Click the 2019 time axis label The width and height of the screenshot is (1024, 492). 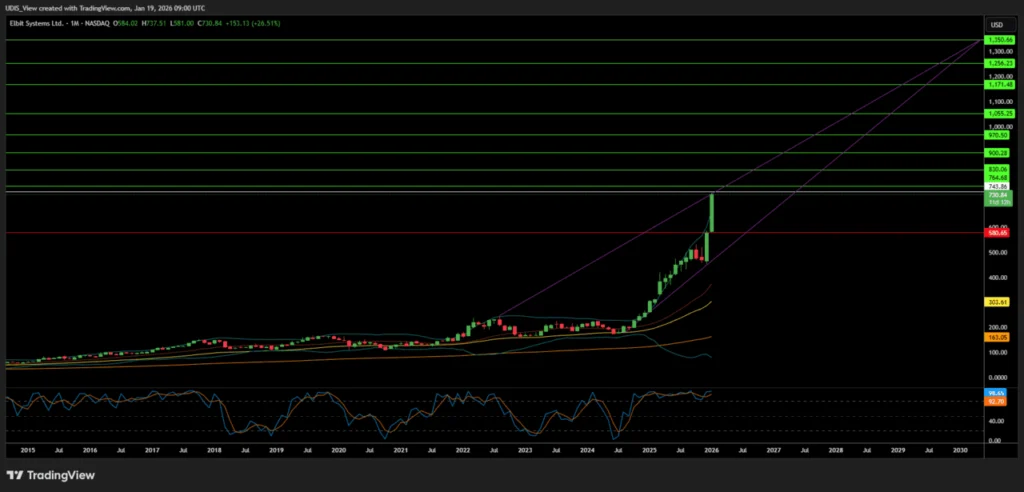(x=276, y=450)
